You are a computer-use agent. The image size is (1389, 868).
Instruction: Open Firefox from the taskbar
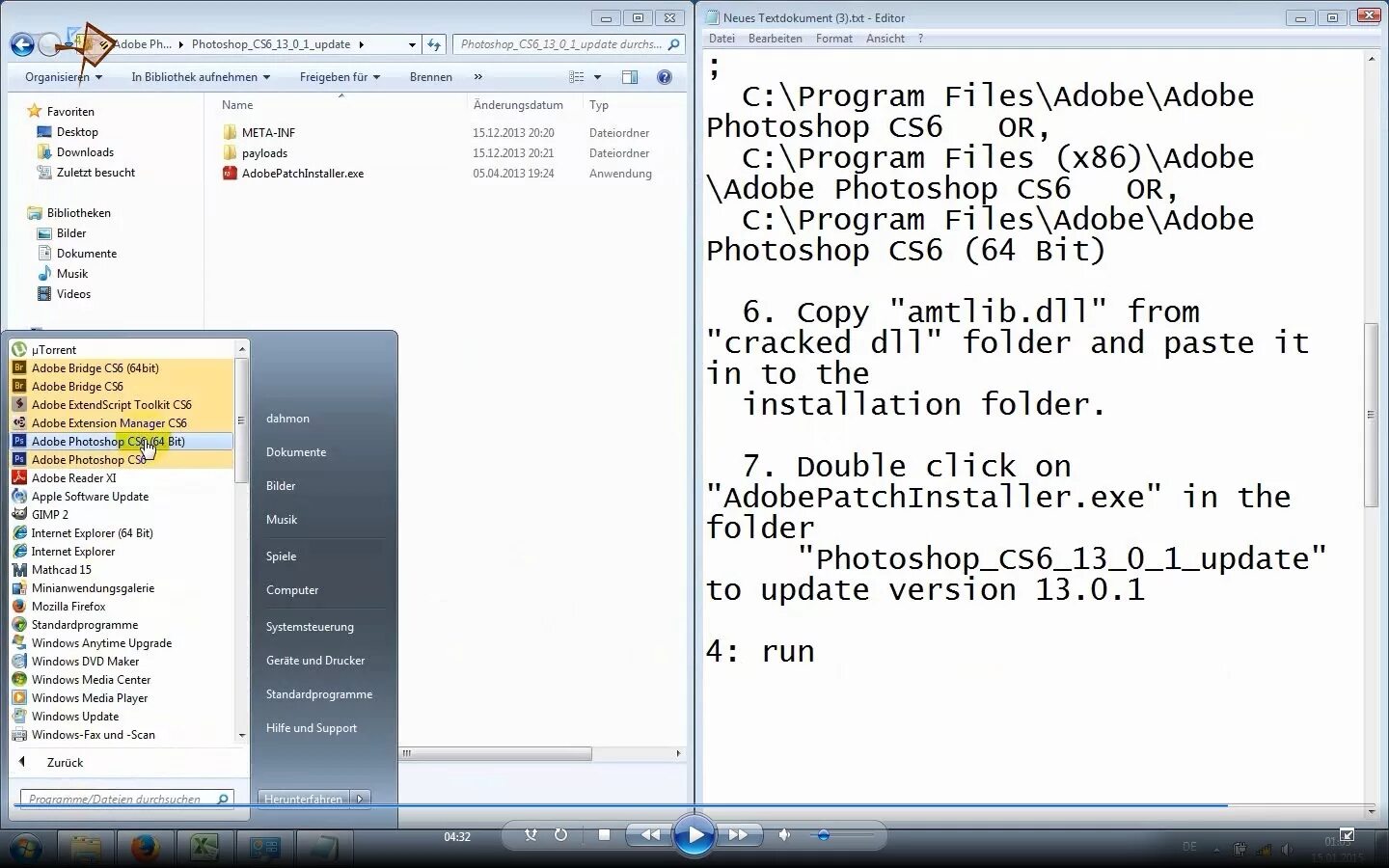pos(146,848)
